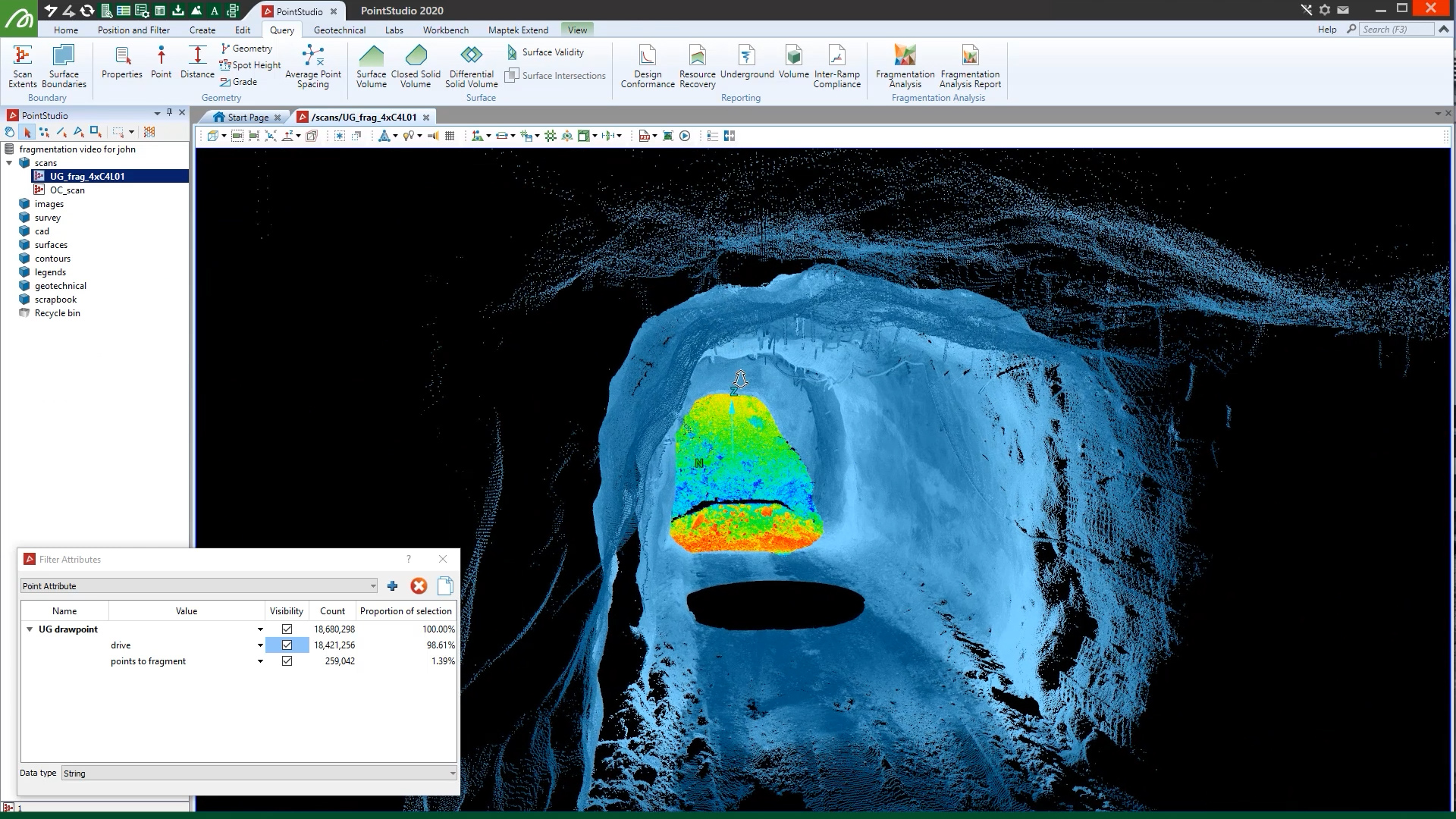1456x819 pixels.
Task: Switch to the Geotechnical ribbon tab
Action: click(x=339, y=30)
